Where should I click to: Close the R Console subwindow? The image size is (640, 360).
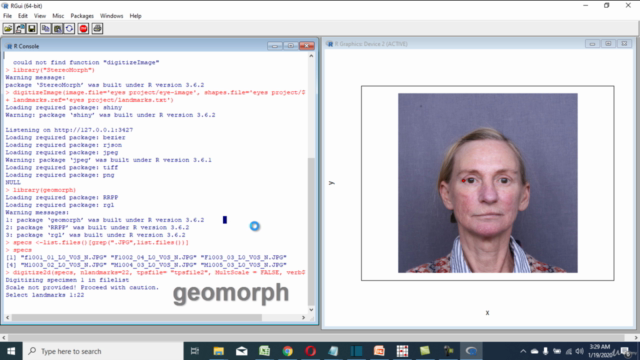click(x=307, y=46)
